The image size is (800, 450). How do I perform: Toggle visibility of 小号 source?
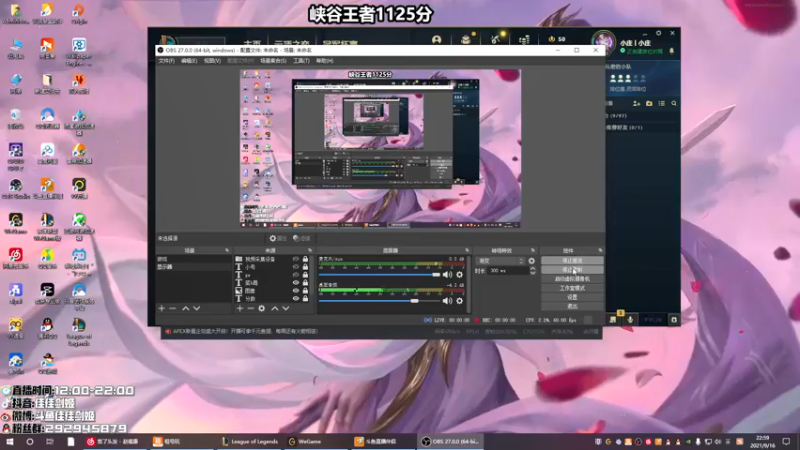pyautogui.click(x=295, y=267)
